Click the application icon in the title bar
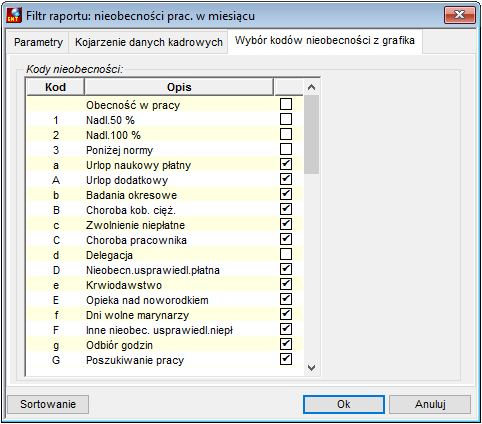Image resolution: width=482 pixels, height=424 pixels. 14,15
